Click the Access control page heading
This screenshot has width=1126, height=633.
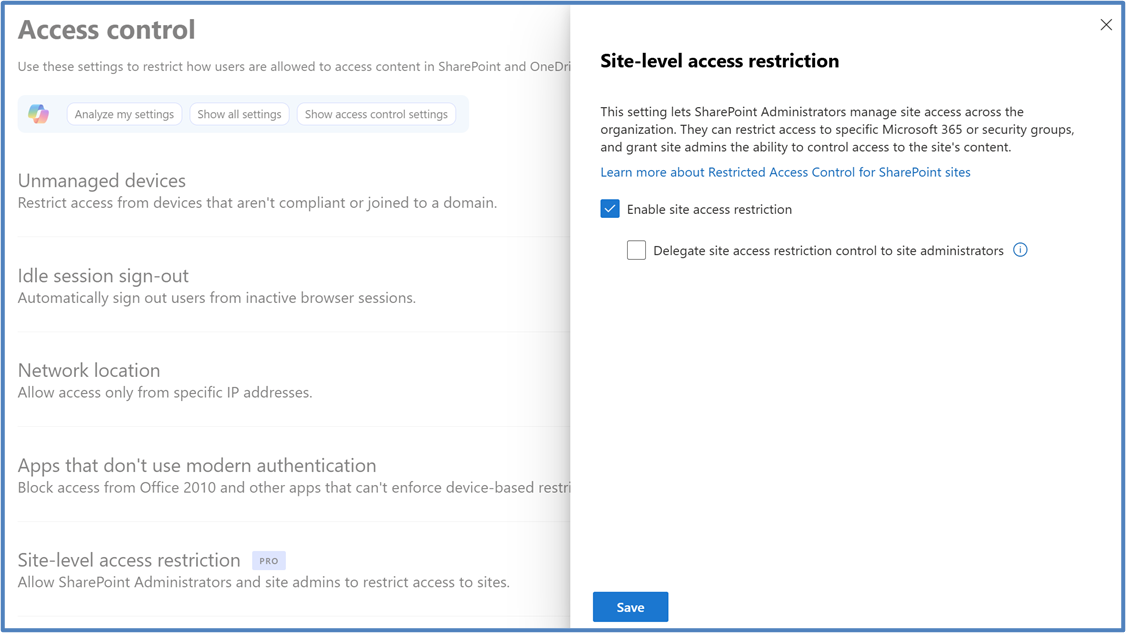[107, 30]
